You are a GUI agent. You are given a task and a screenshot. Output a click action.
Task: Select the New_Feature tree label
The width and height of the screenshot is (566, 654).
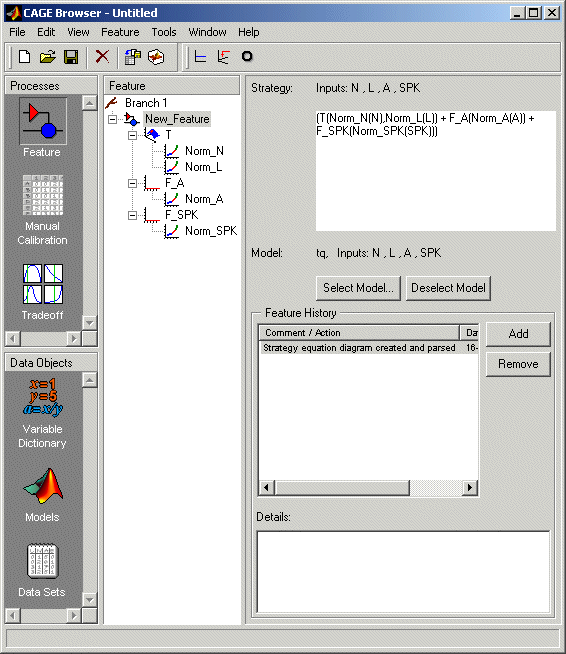point(177,119)
